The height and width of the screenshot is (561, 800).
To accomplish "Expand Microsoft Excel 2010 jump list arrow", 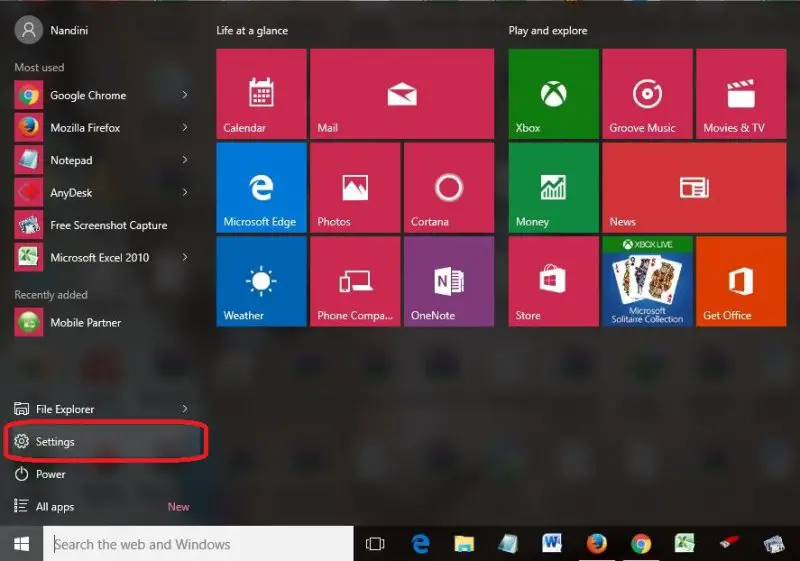I will pos(185,258).
